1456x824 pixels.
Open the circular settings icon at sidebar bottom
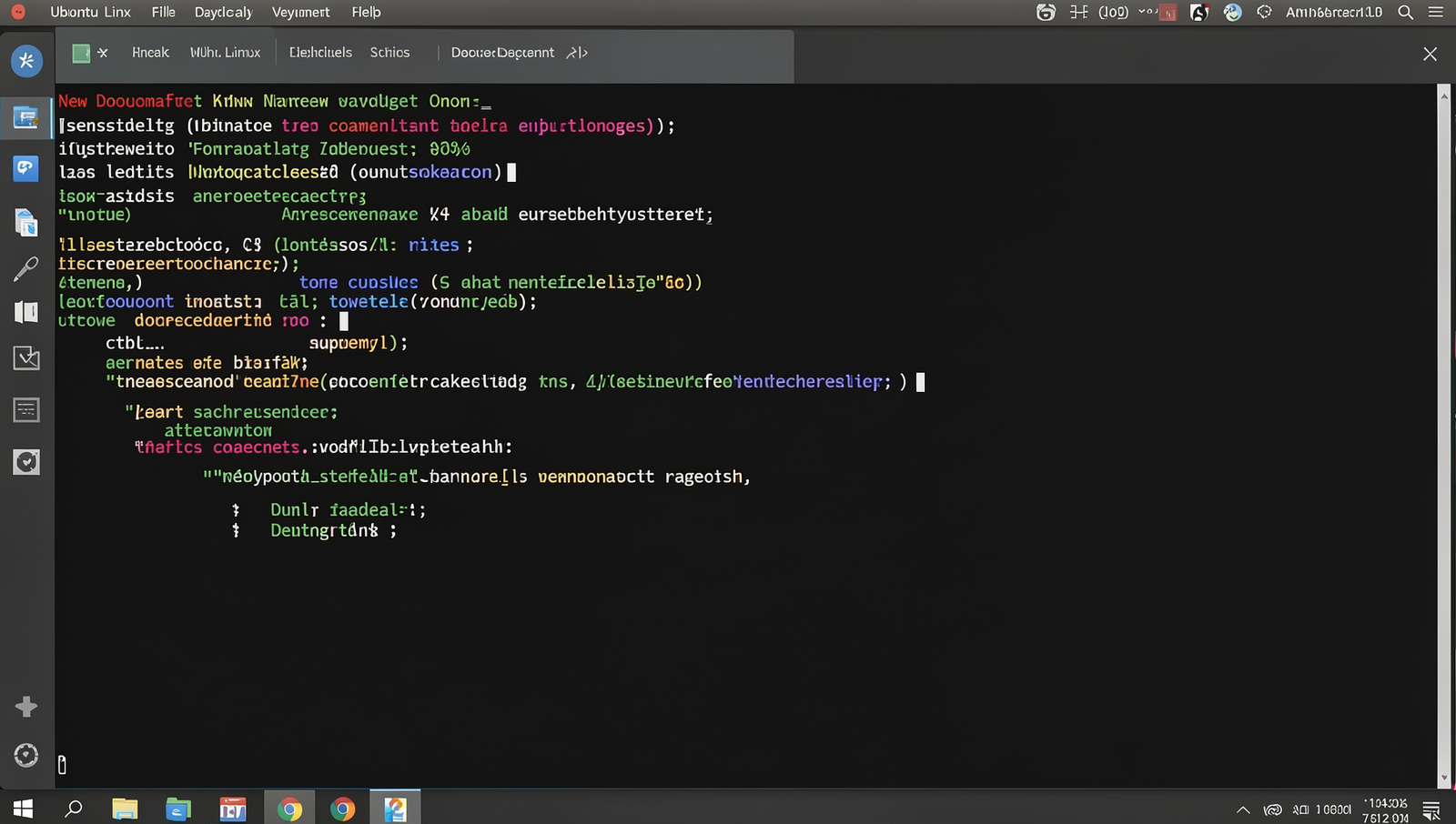point(26,755)
